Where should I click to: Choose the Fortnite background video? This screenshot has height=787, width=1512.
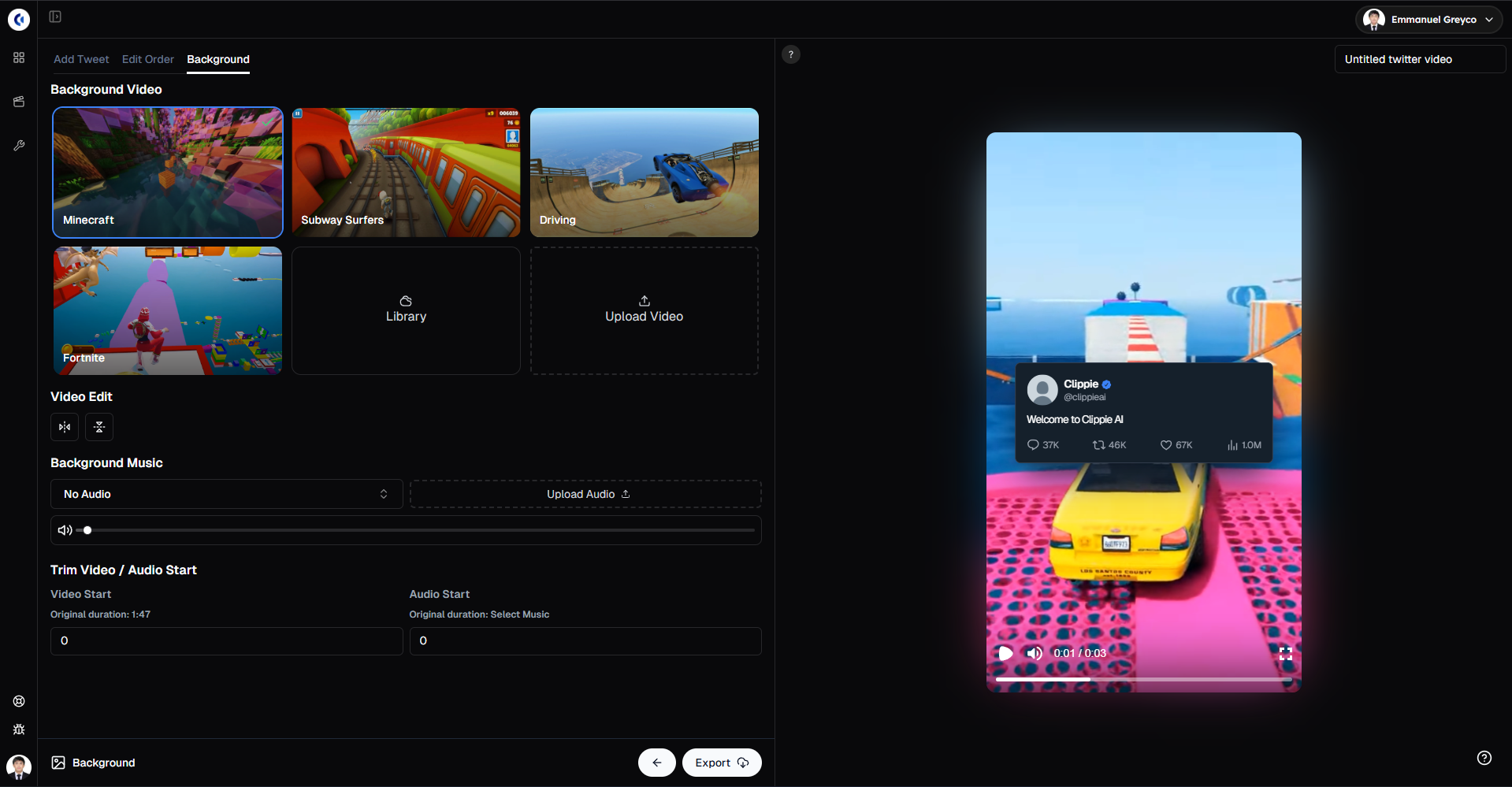tap(168, 310)
